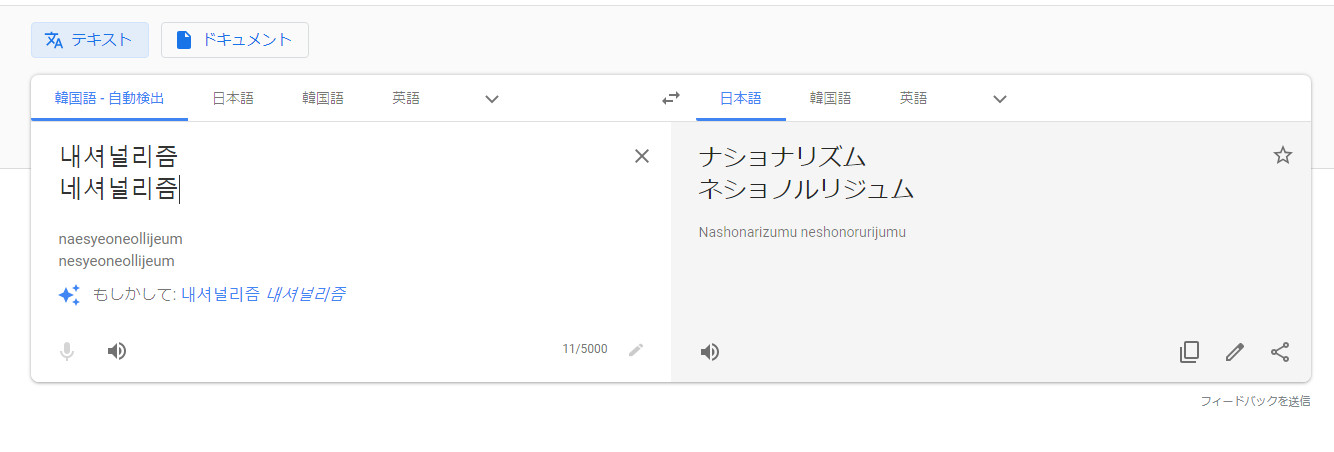1334x452 pixels.
Task: Switch to テキスト translation mode
Action: pyautogui.click(x=90, y=40)
